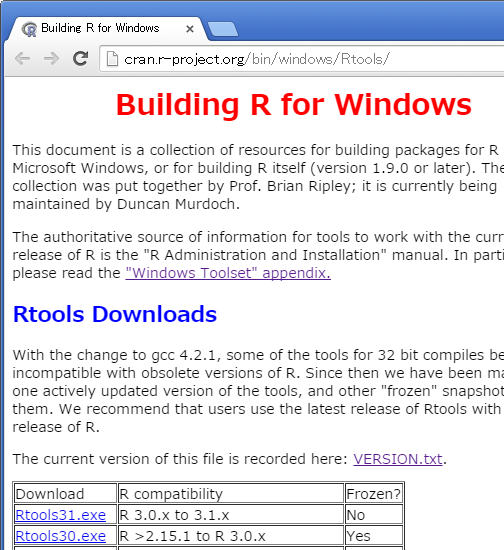Screen dimensions: 504x550
Task: Reload the current page
Action: click(80, 59)
